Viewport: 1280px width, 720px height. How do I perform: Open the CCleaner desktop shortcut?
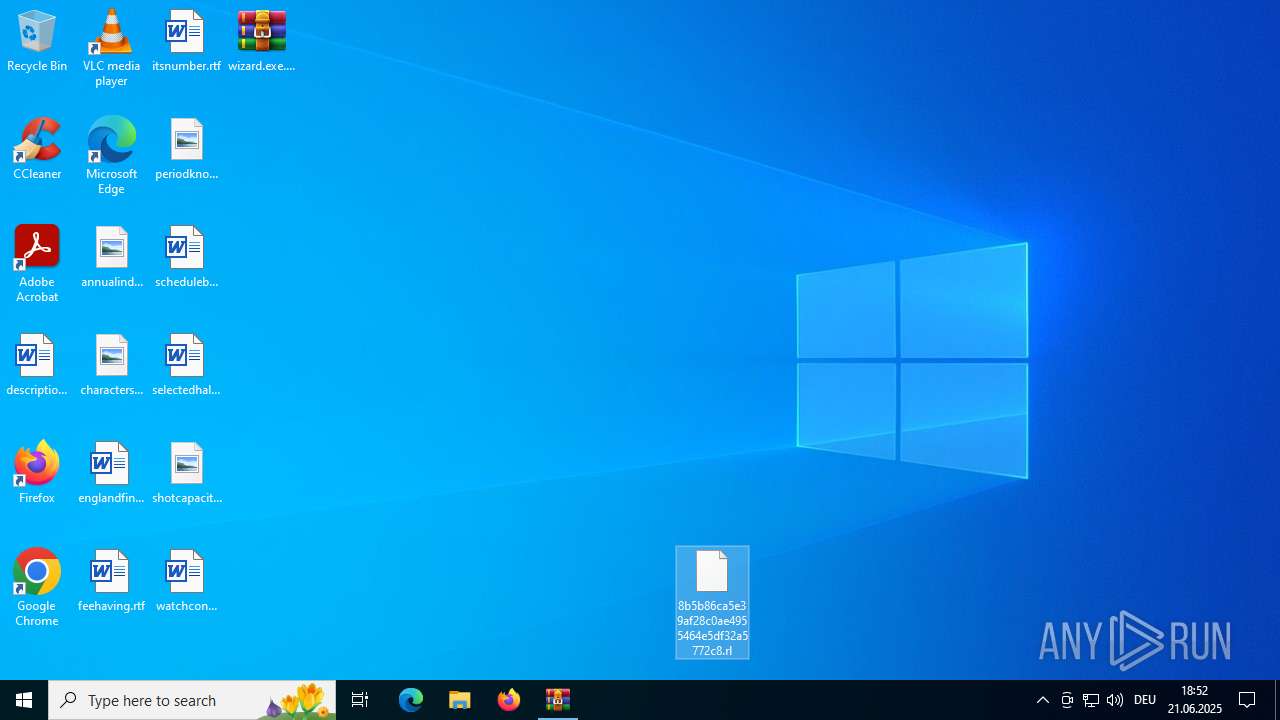coord(37,150)
